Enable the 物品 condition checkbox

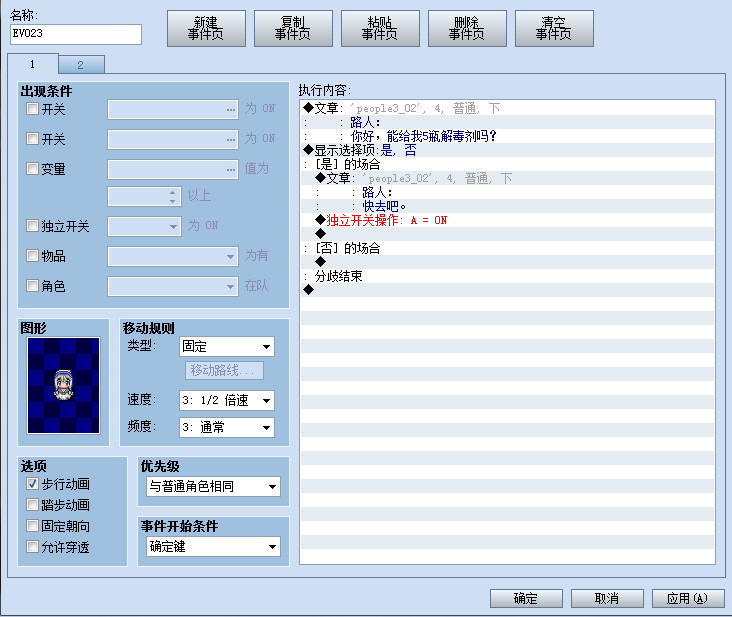[32, 255]
